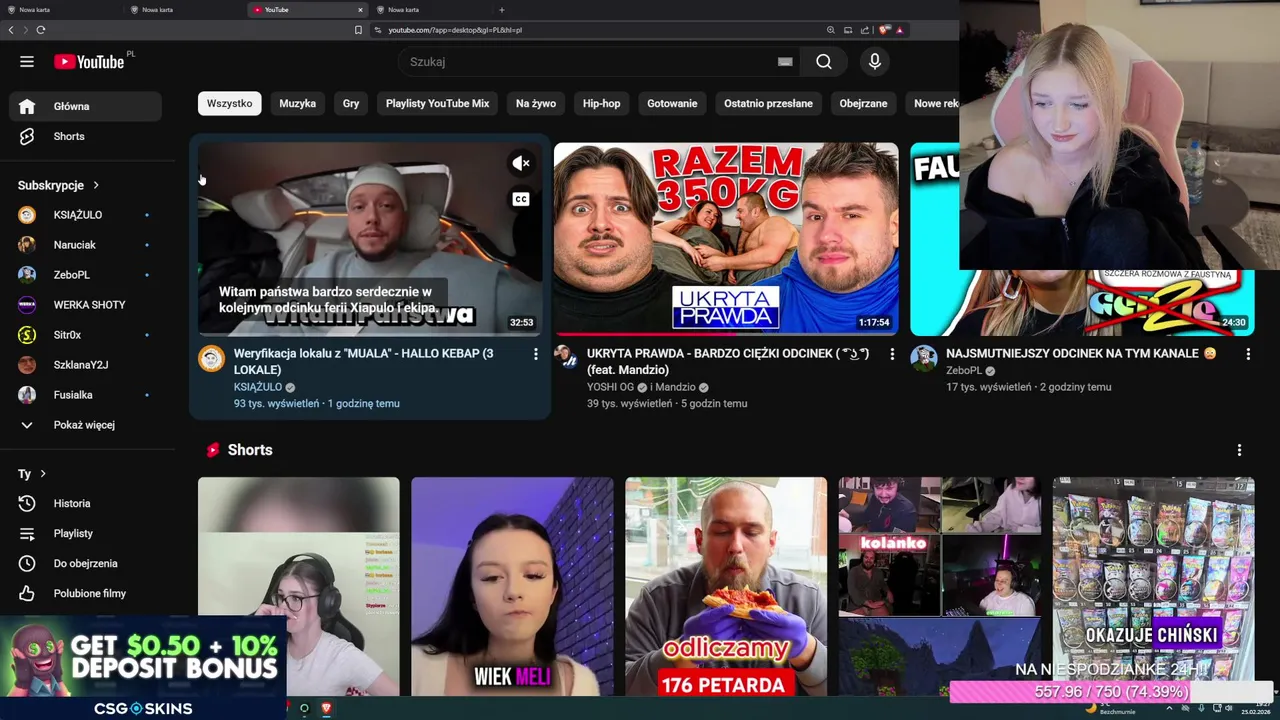Select the Muzyka filter chip
This screenshot has height=720, width=1280.
coord(298,103)
